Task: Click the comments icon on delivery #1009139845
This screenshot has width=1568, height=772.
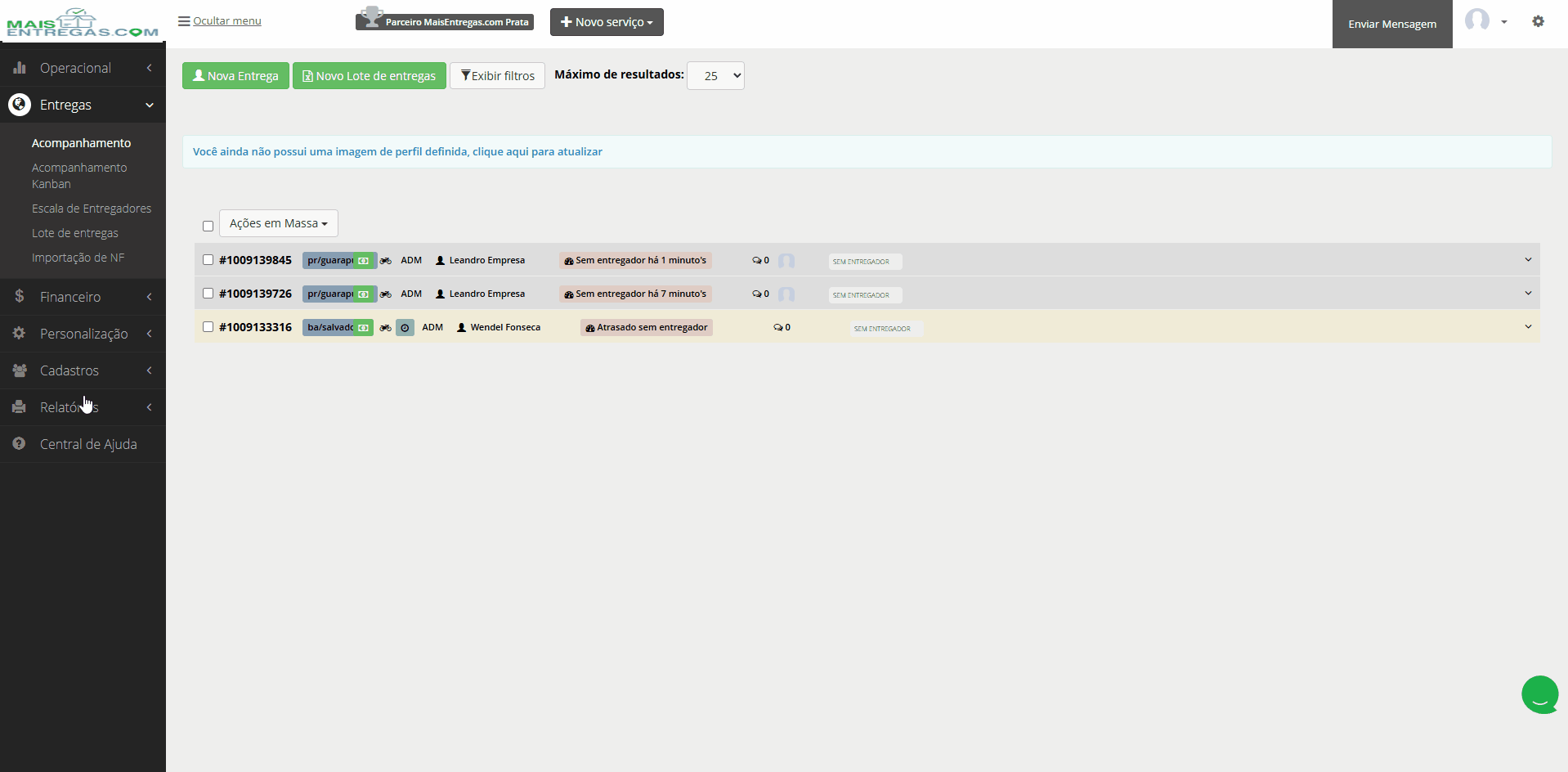Action: 757,260
